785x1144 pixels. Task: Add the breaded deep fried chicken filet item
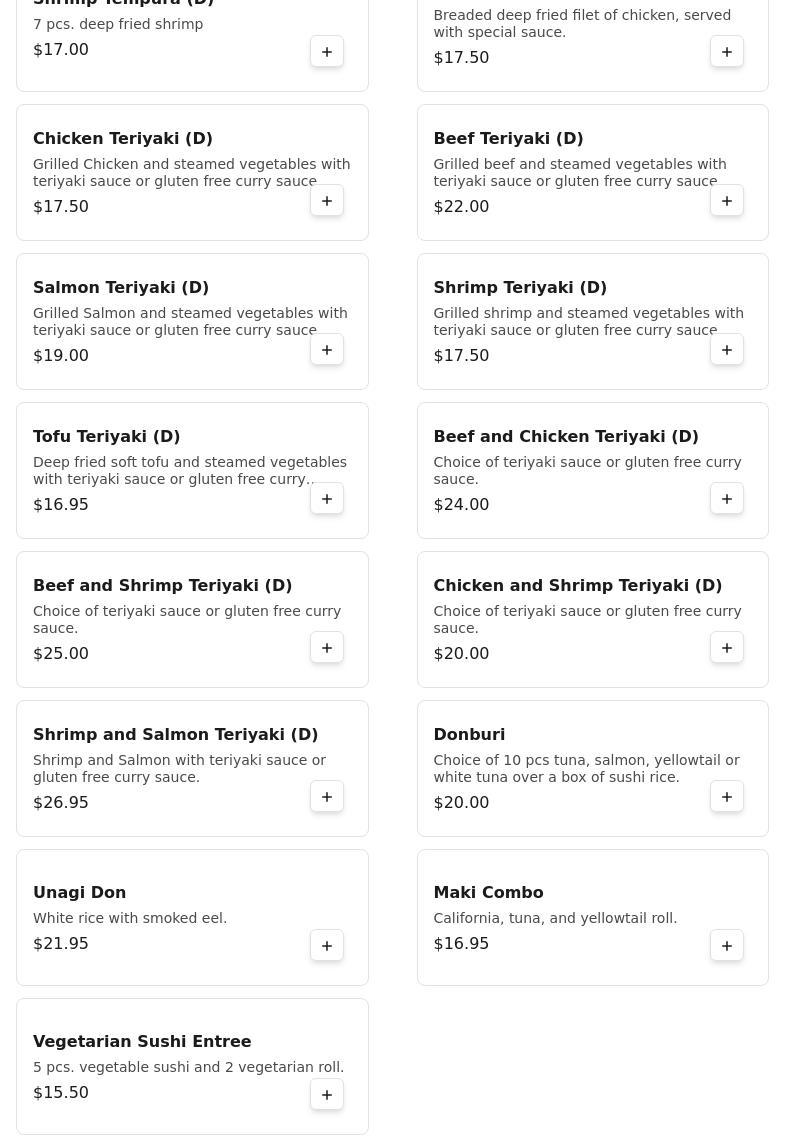pos(727,52)
